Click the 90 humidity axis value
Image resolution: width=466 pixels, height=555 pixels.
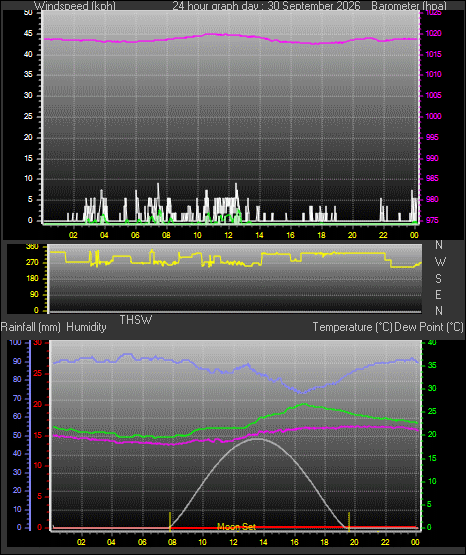pyautogui.click(x=17, y=361)
